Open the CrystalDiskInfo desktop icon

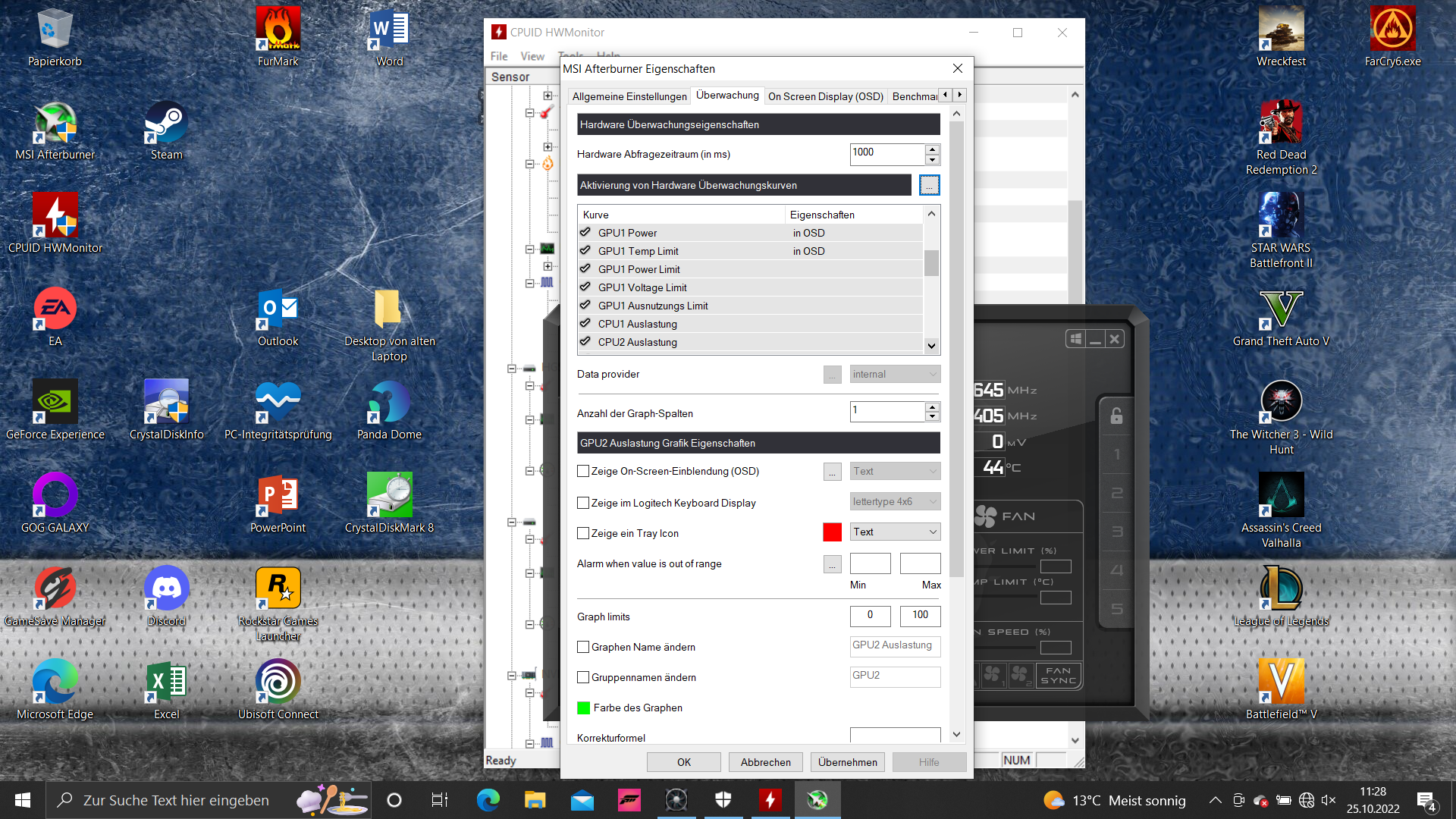166,409
